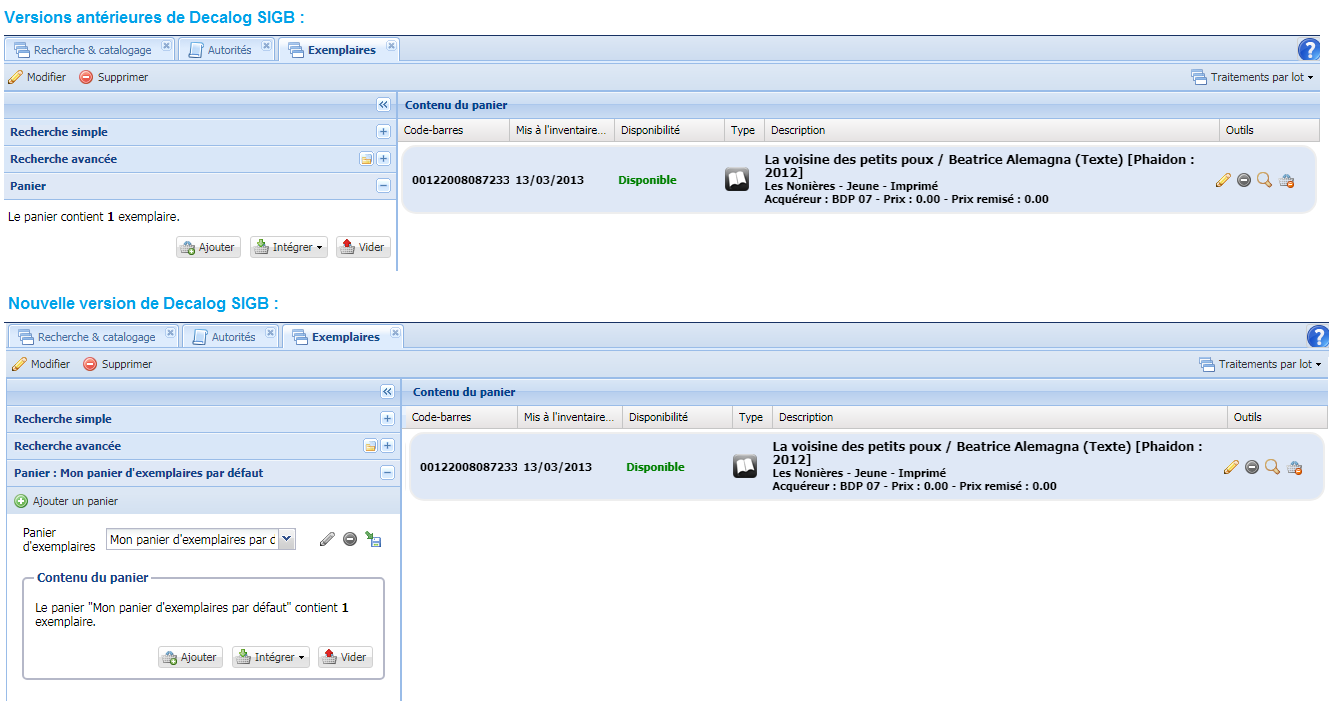Open the Intégrer dropdown button
The height and width of the screenshot is (701, 1334).
point(270,657)
